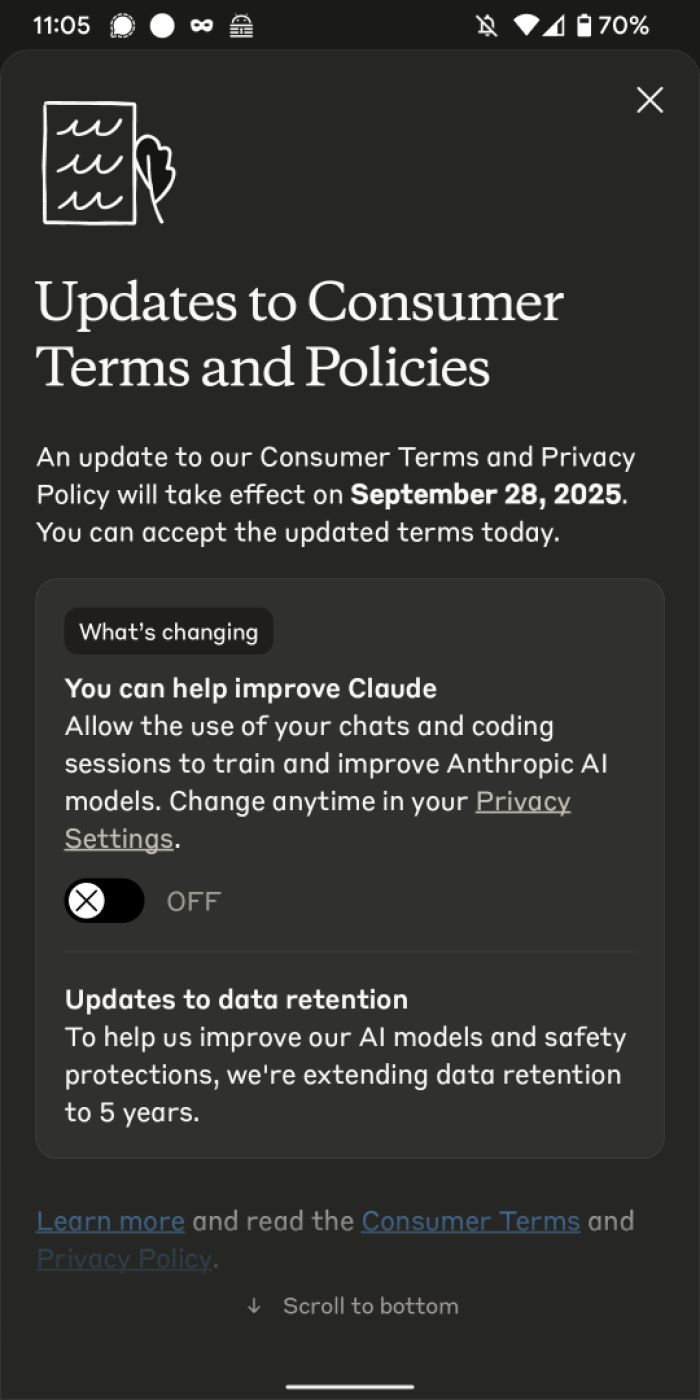Enable the chat training toggle
The image size is (700, 1400).
(x=104, y=901)
